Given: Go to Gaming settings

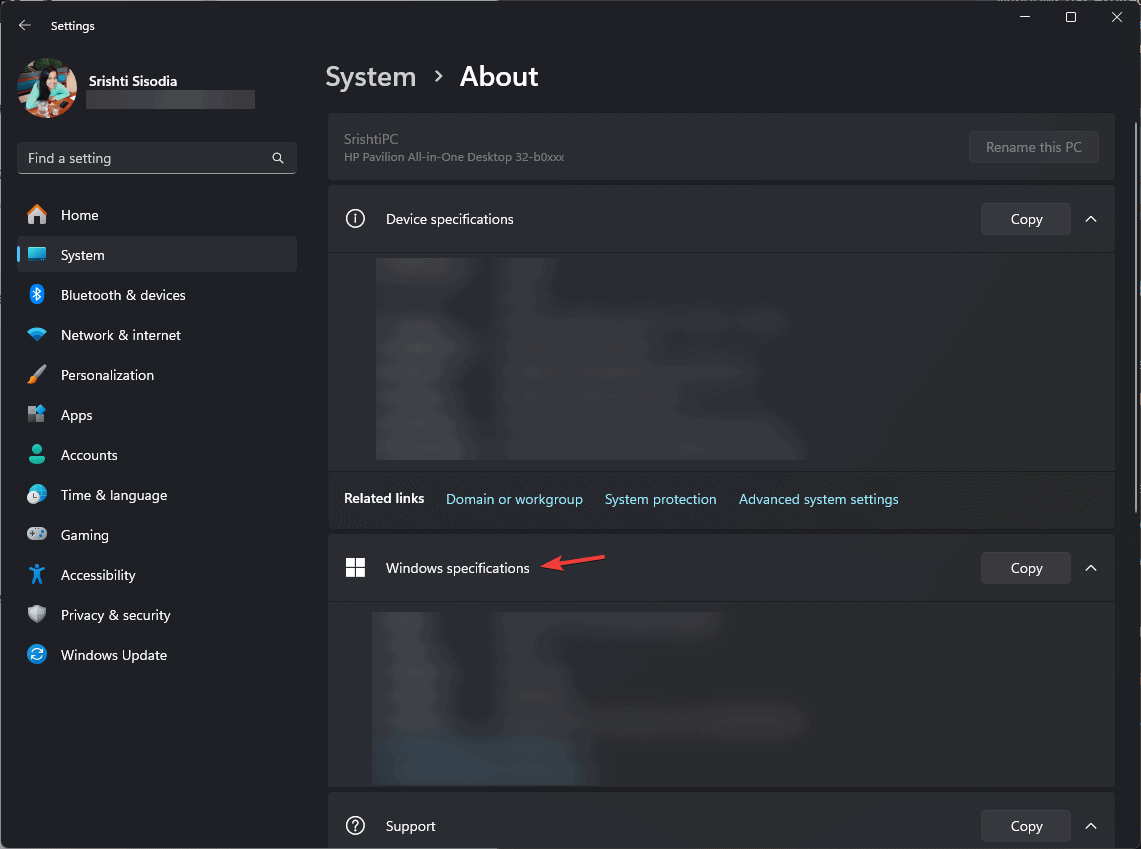Looking at the screenshot, I should (156, 535).
